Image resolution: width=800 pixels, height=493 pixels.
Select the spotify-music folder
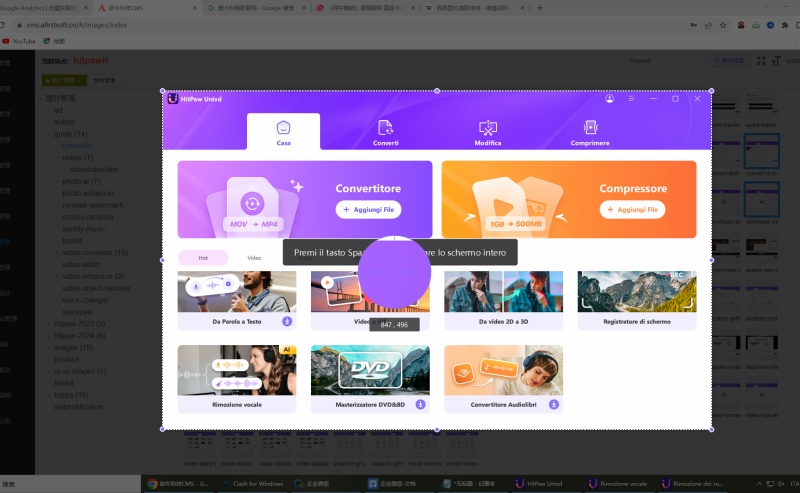(84, 229)
